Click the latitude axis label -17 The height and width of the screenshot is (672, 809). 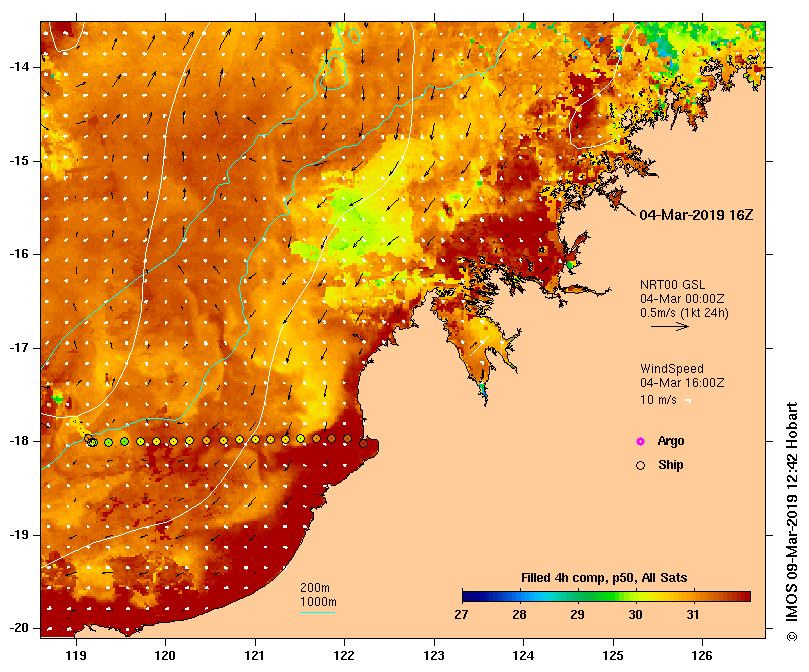(20, 348)
